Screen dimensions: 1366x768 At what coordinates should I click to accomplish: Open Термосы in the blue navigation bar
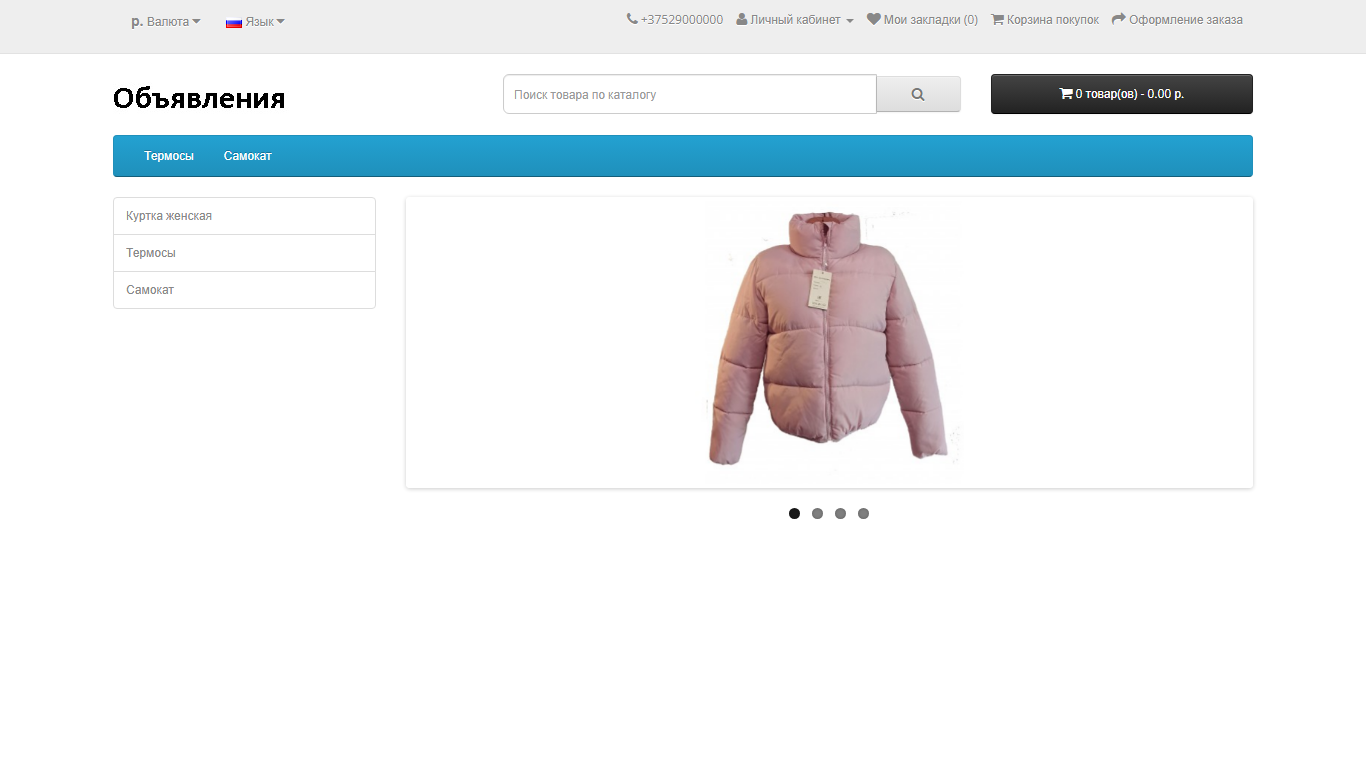[169, 156]
